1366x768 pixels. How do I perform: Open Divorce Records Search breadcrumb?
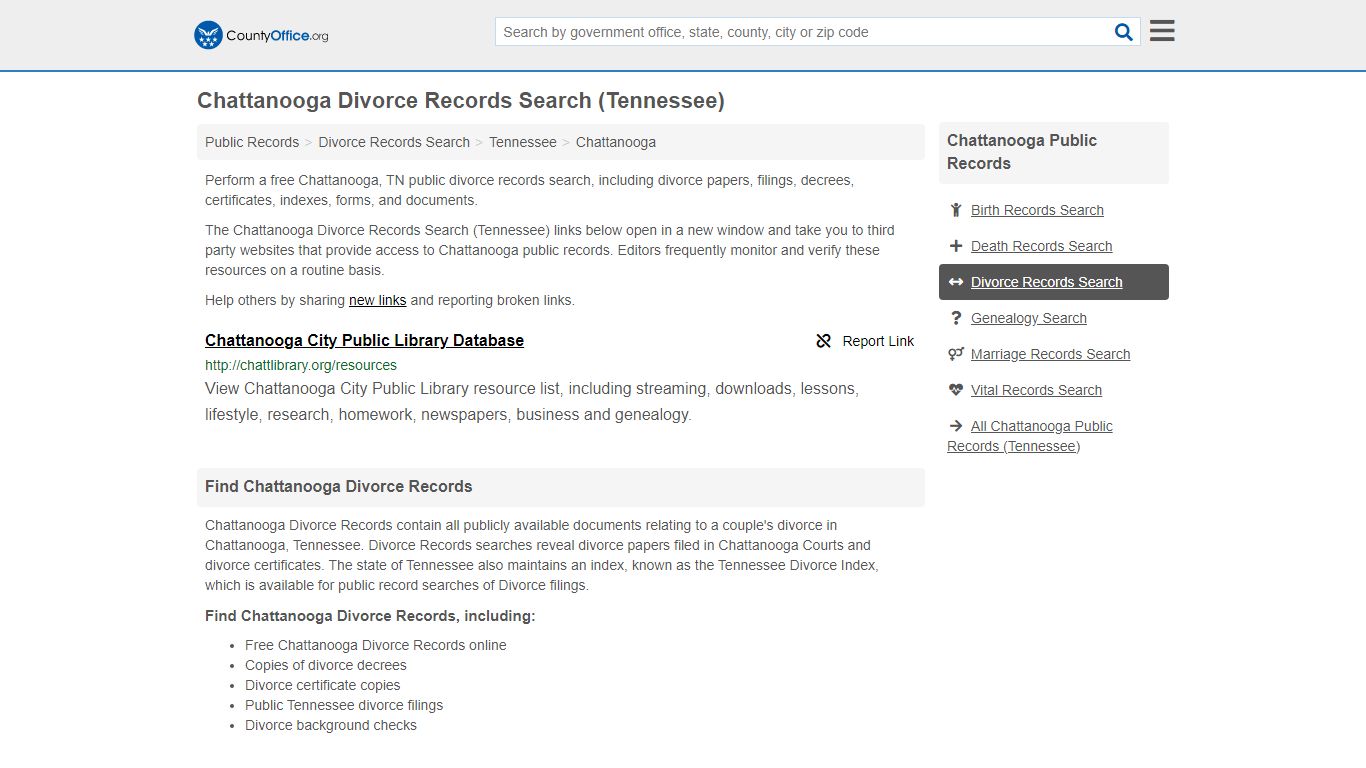(x=394, y=142)
